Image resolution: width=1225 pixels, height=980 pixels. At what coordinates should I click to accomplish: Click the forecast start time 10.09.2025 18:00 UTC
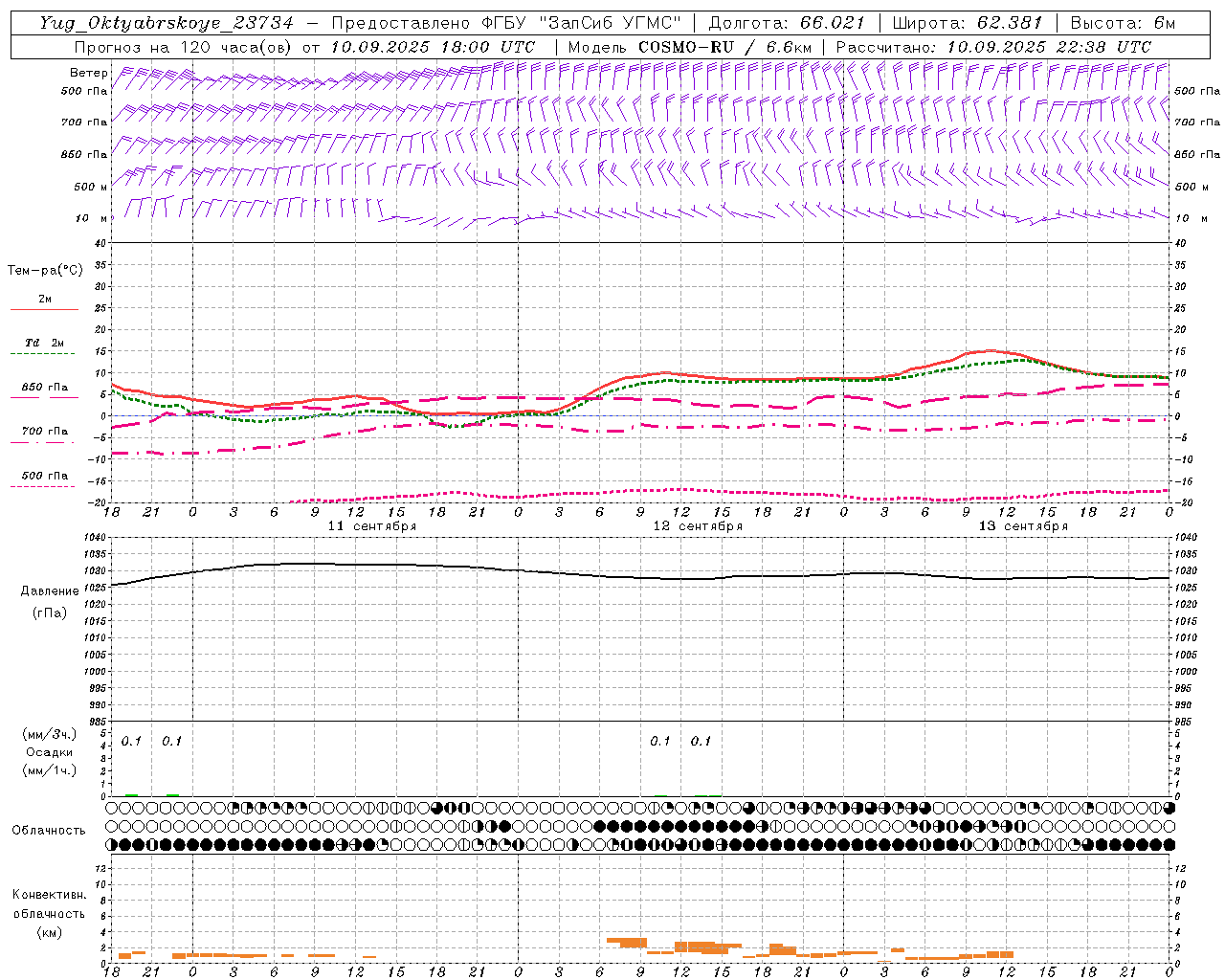tap(434, 47)
